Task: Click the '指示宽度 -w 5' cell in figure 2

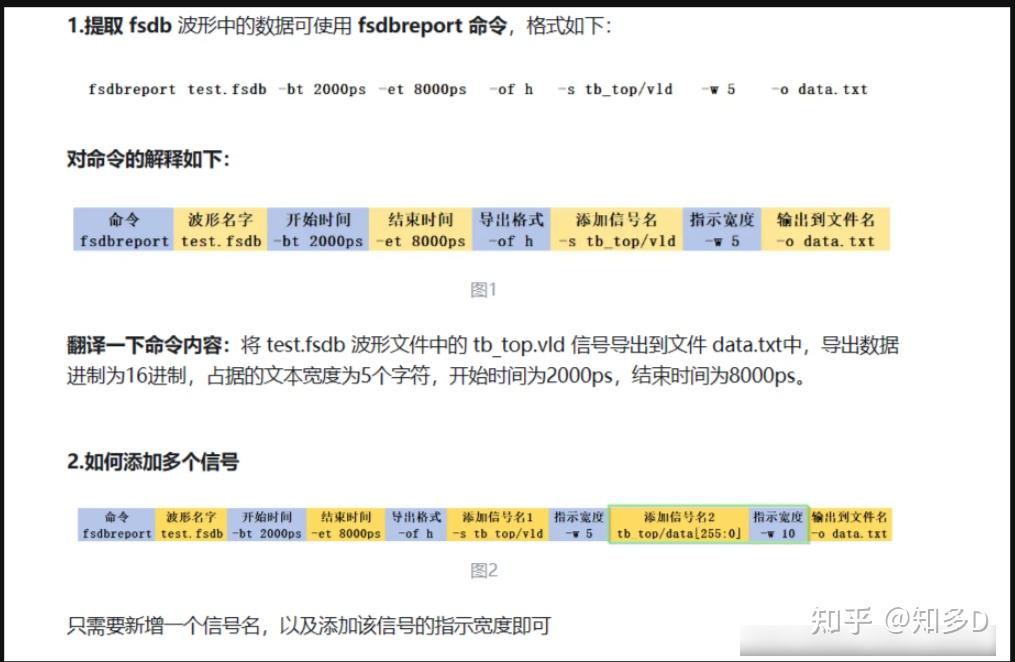Action: [579, 525]
